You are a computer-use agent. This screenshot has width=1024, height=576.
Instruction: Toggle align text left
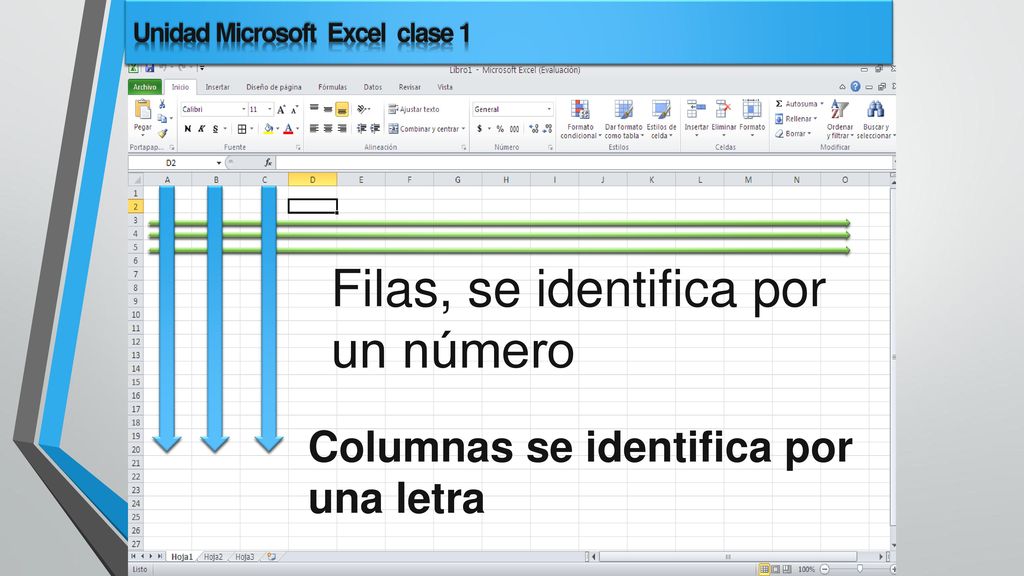coord(314,129)
